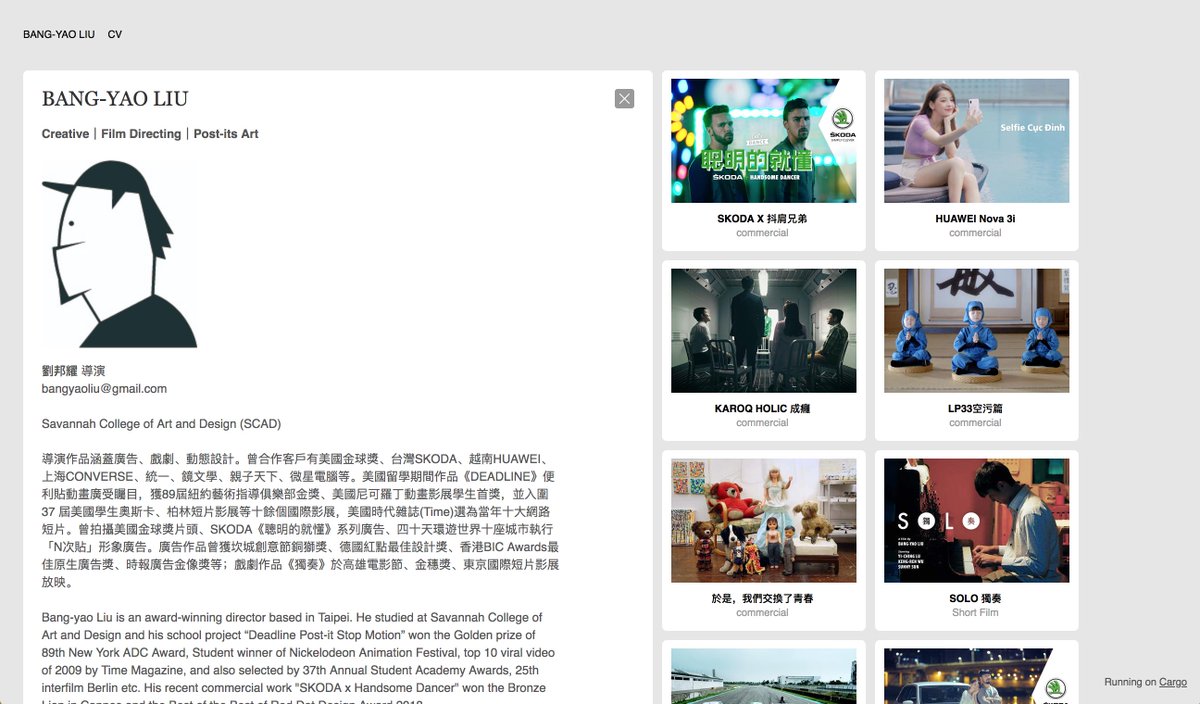Open partially visible racetrack thumbnail at bottom
This screenshot has width=1200, height=704.
click(x=763, y=676)
